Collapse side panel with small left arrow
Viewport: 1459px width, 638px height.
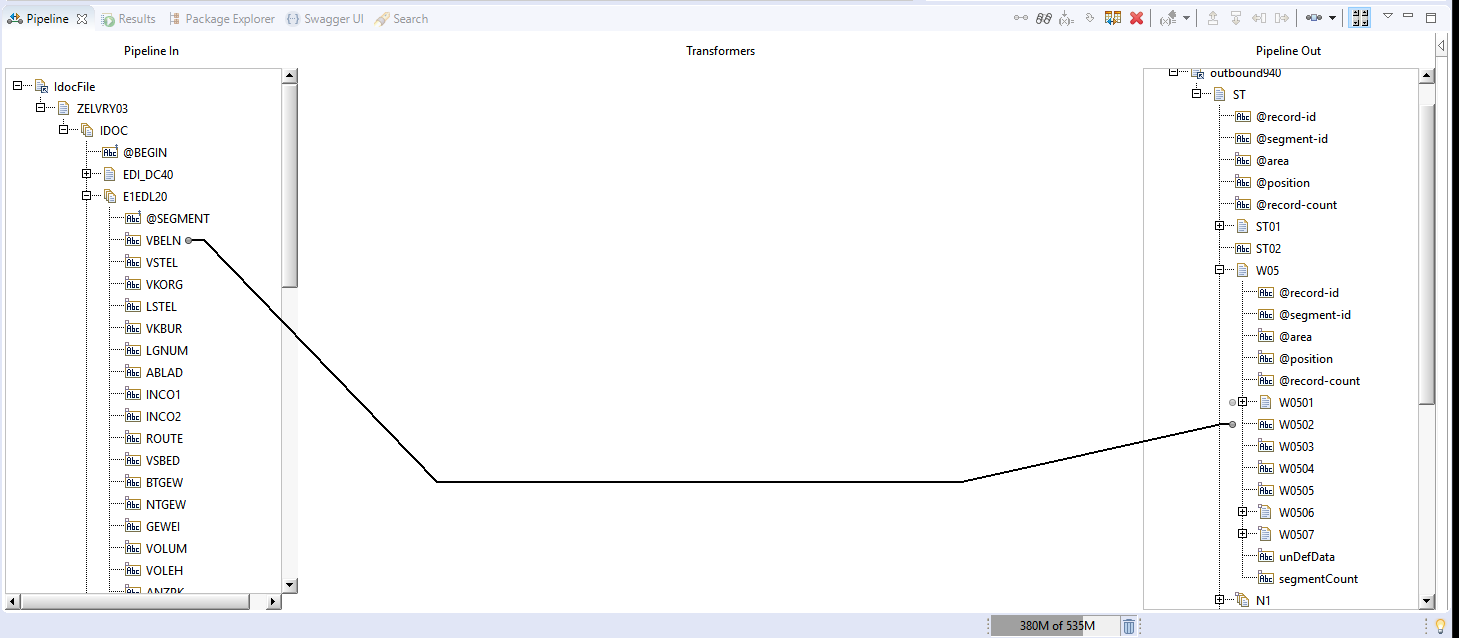[1441, 46]
